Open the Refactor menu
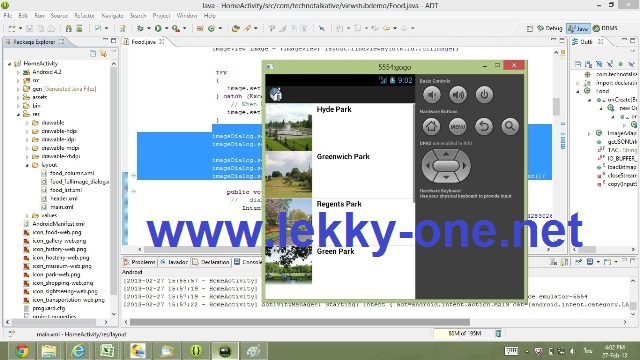This screenshot has height=360, width=640. coord(84,16)
